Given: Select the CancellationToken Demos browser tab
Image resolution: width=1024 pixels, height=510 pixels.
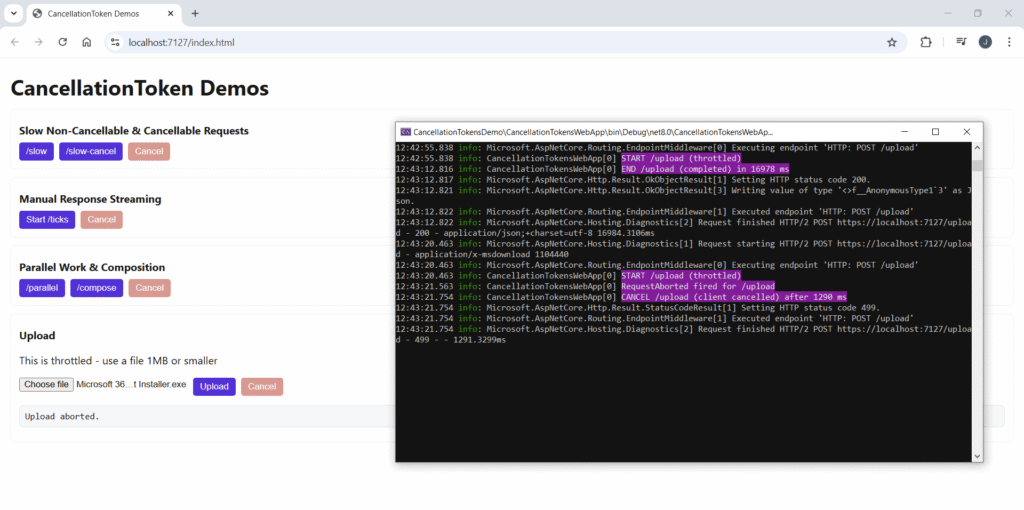Looking at the screenshot, I should [x=106, y=14].
